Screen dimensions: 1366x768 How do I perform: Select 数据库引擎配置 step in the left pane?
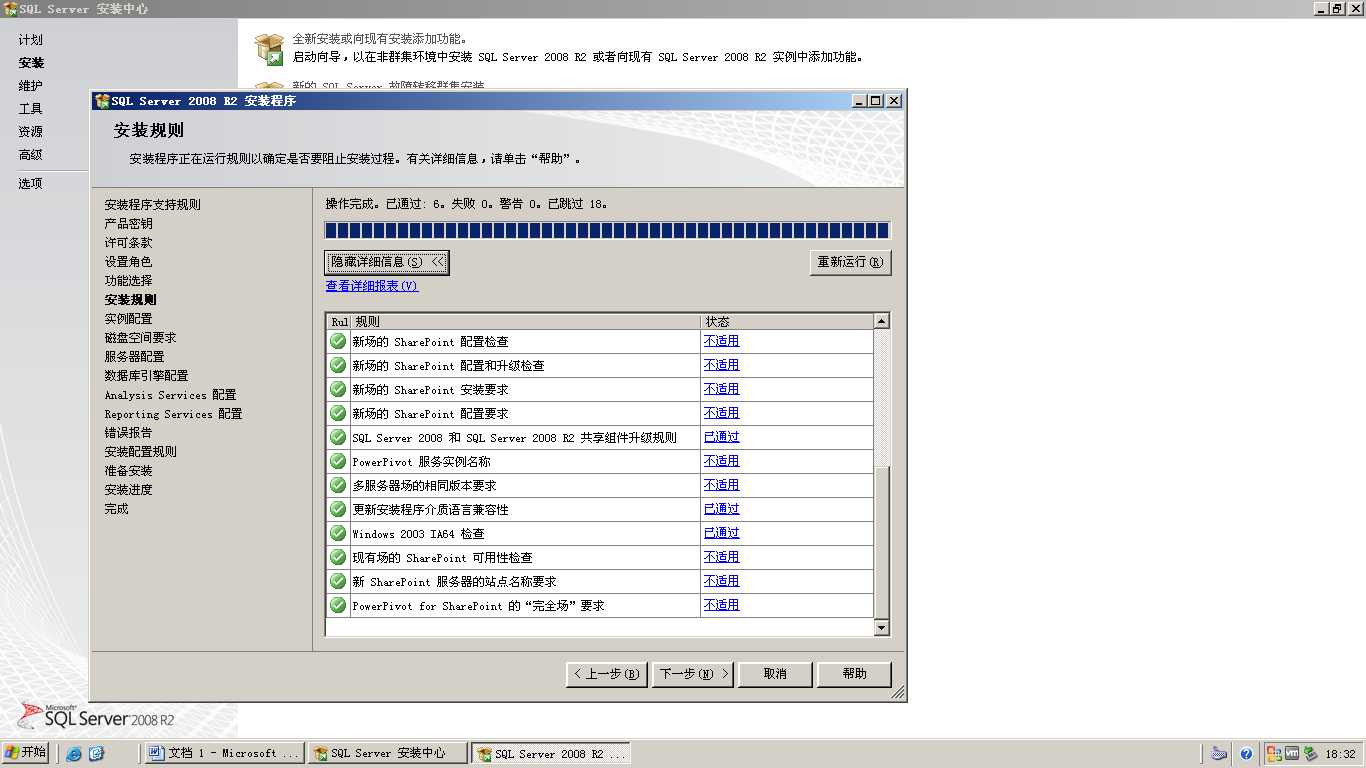coord(147,376)
